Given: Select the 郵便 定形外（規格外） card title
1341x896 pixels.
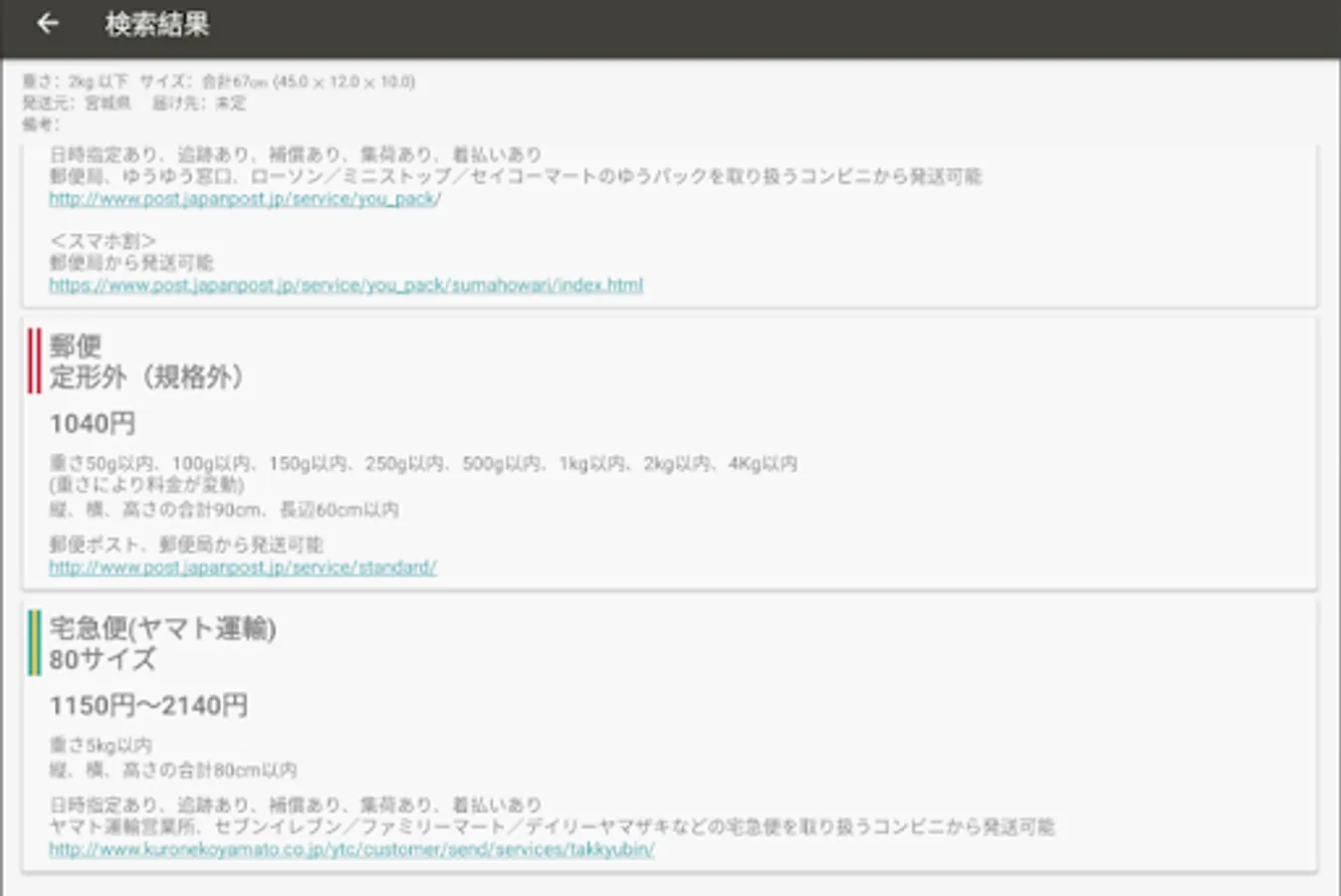Looking at the screenshot, I should [x=146, y=361].
